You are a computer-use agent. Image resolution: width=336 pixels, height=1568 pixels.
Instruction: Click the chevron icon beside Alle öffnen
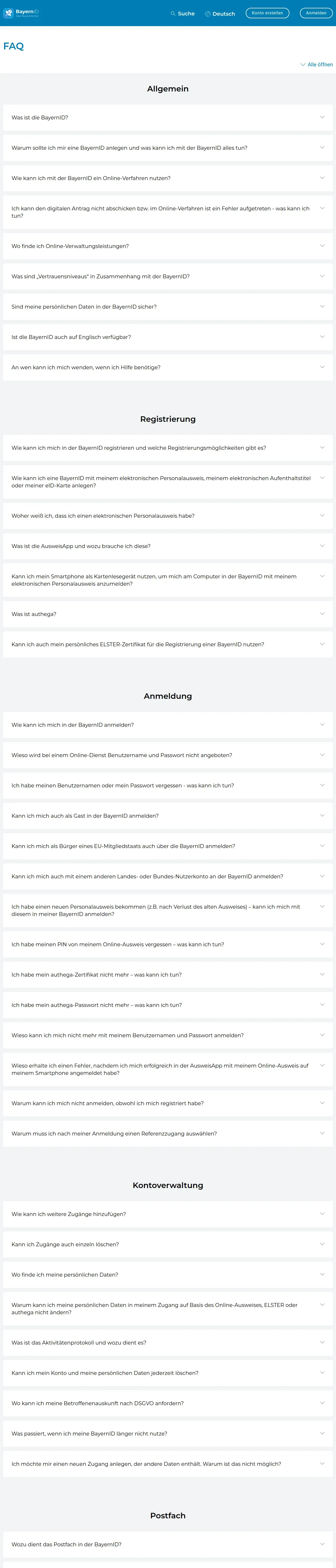click(x=303, y=65)
